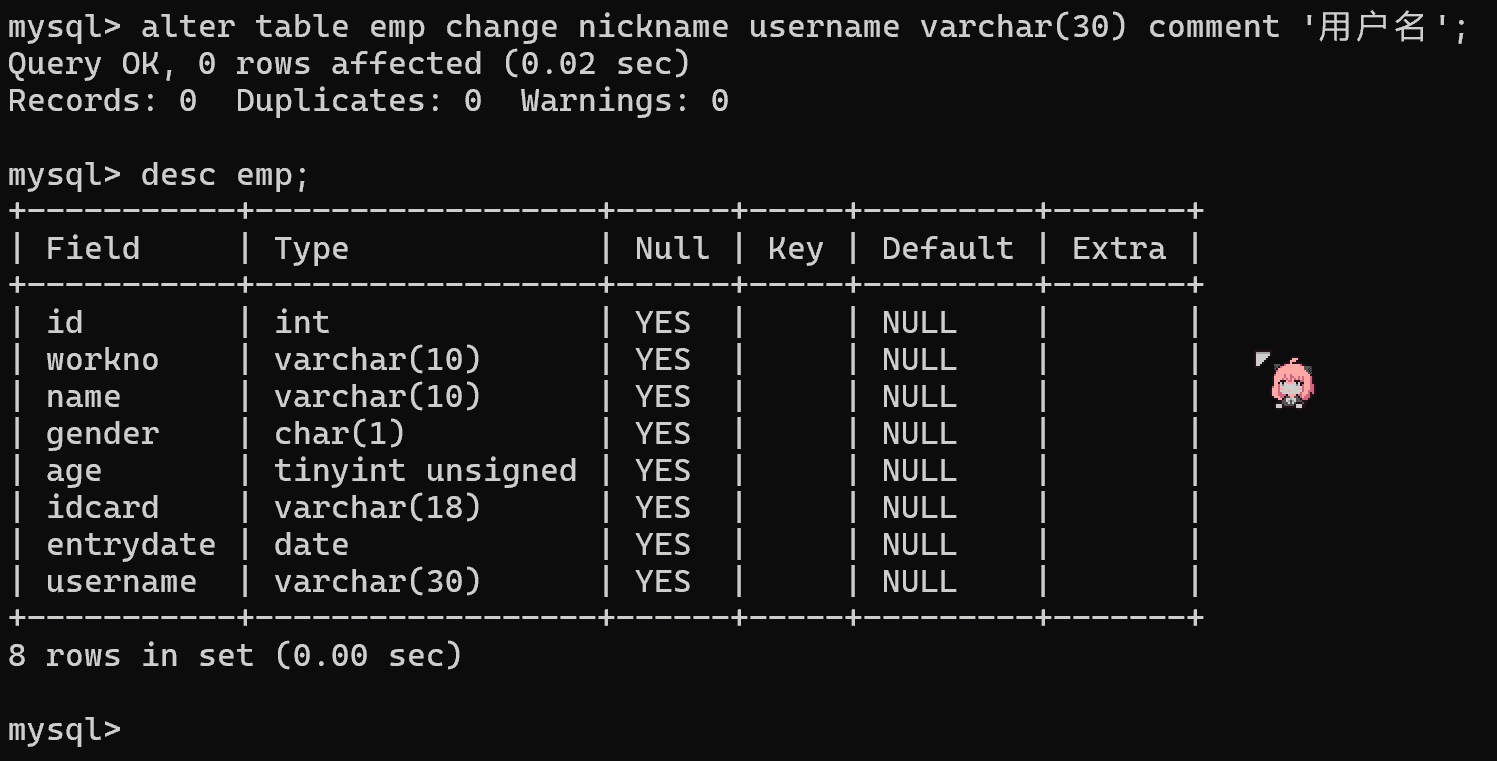The width and height of the screenshot is (1497, 761).
Task: Click the Query OK result line
Action: pyautogui.click(x=349, y=64)
